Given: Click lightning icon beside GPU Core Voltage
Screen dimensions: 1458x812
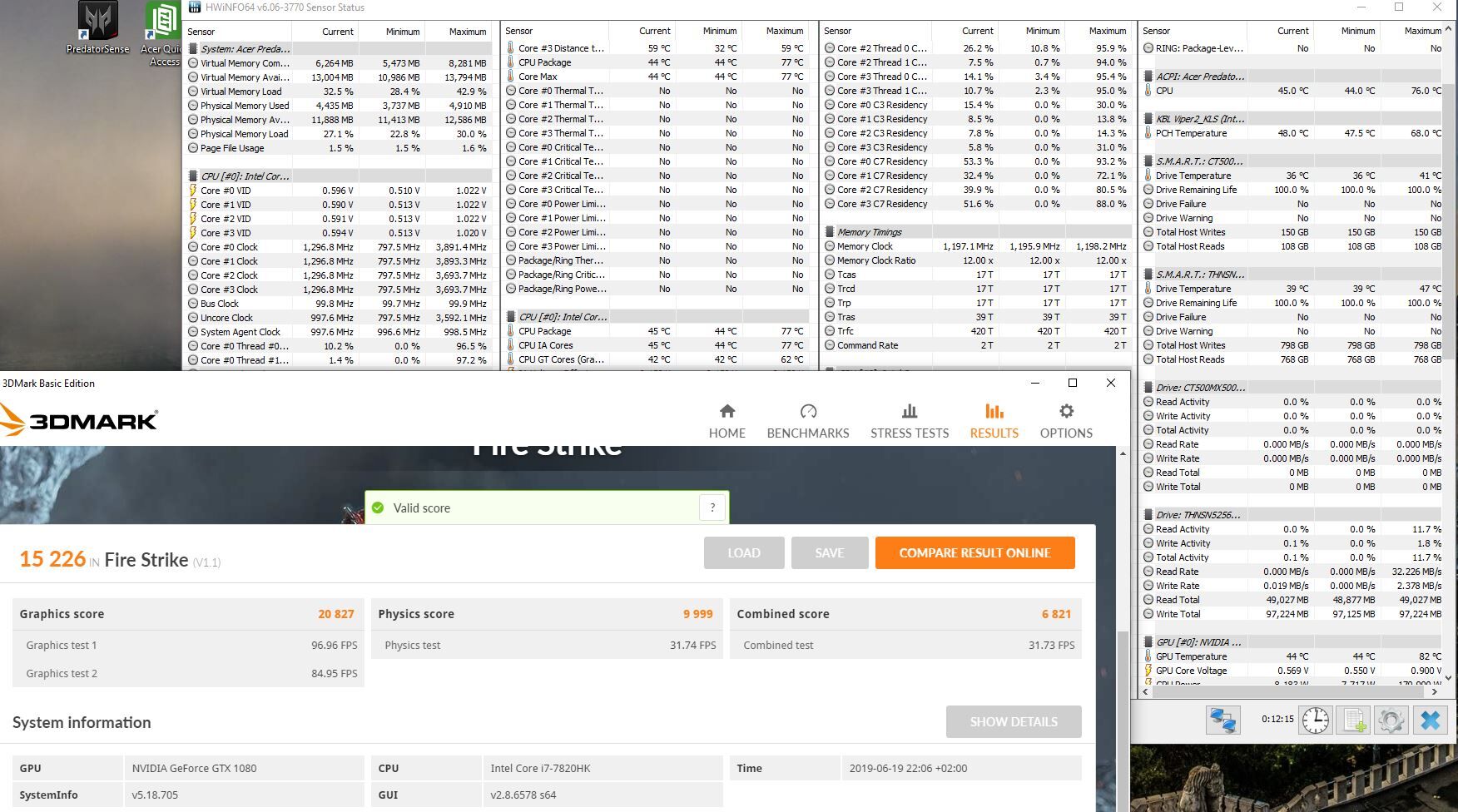Looking at the screenshot, I should click(1148, 671).
